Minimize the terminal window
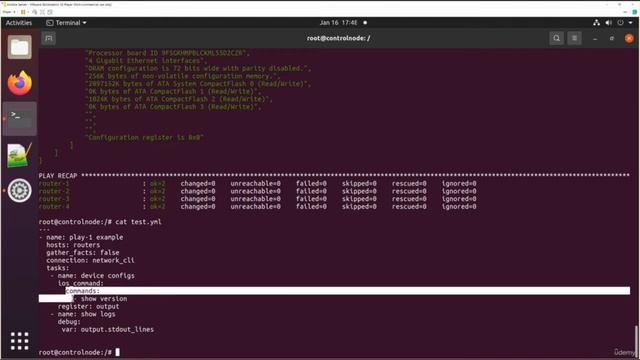This screenshot has width=640, height=360. coord(595,38)
